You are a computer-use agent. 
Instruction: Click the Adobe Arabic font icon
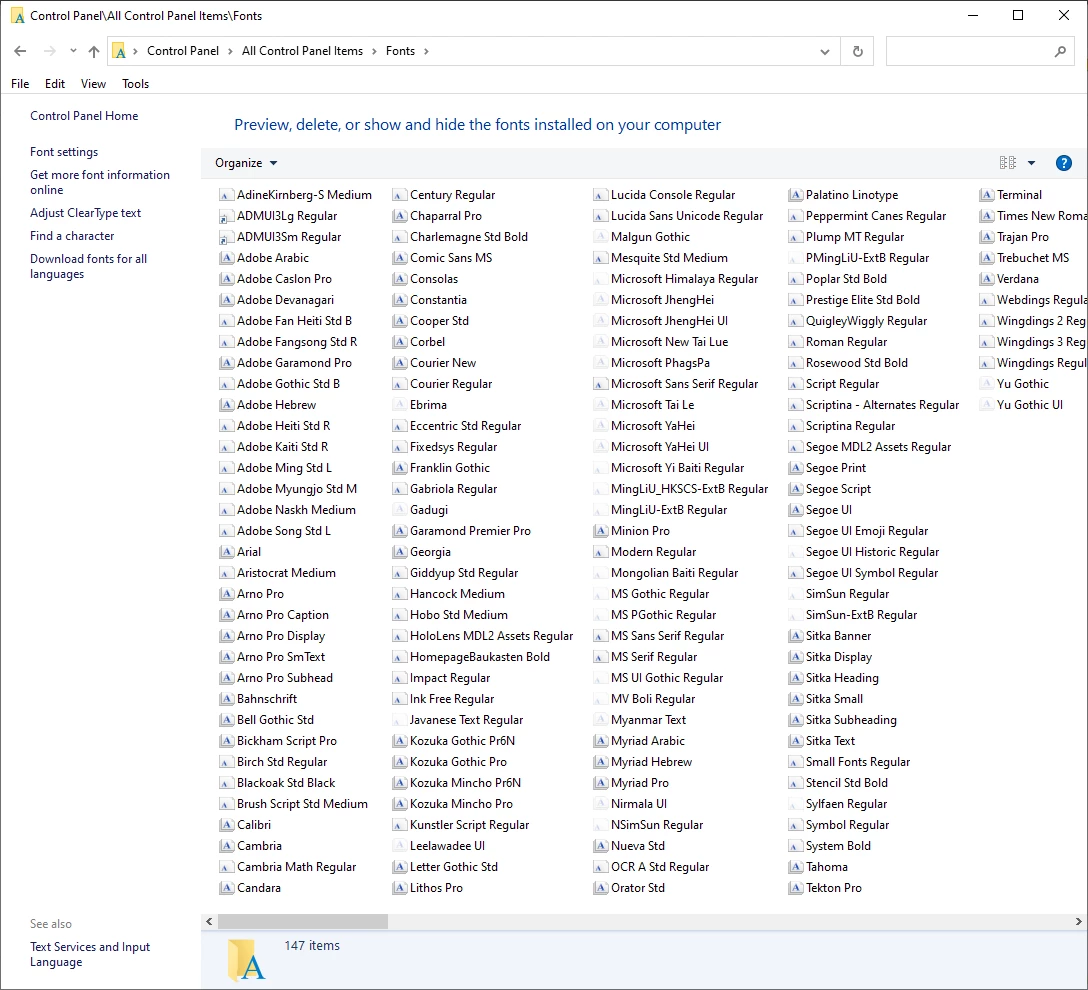point(226,258)
